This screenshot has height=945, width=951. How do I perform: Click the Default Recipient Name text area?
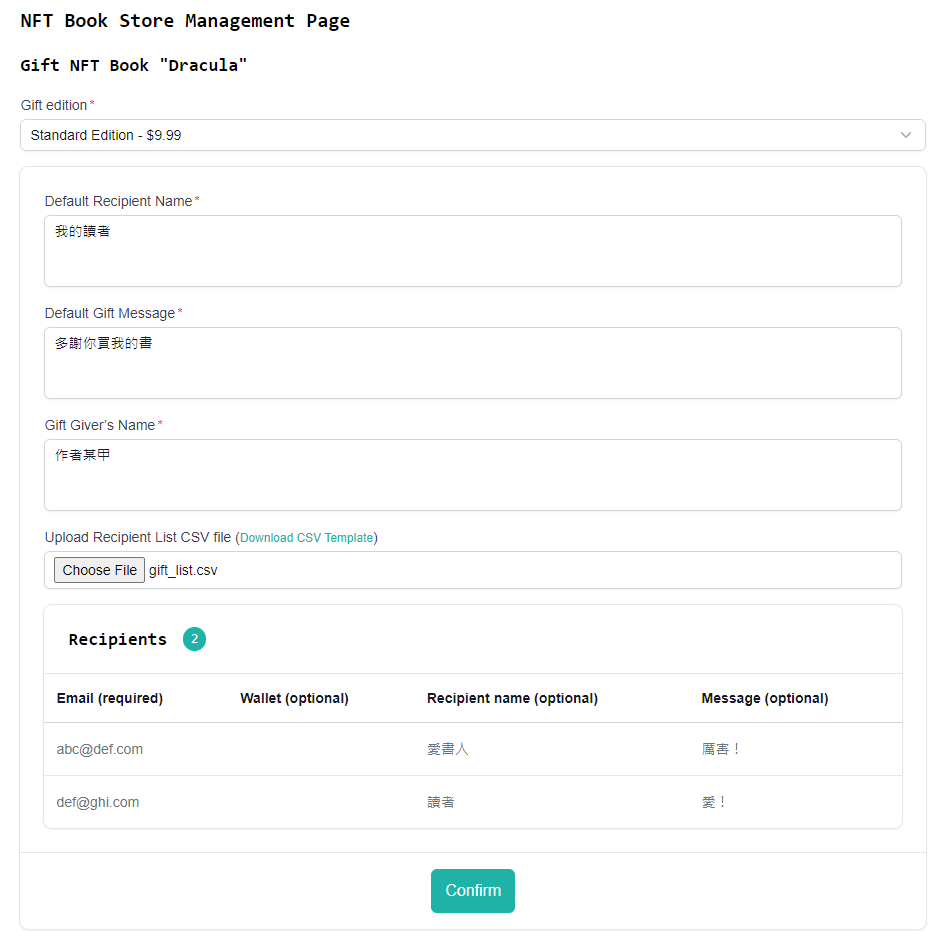pyautogui.click(x=472, y=251)
